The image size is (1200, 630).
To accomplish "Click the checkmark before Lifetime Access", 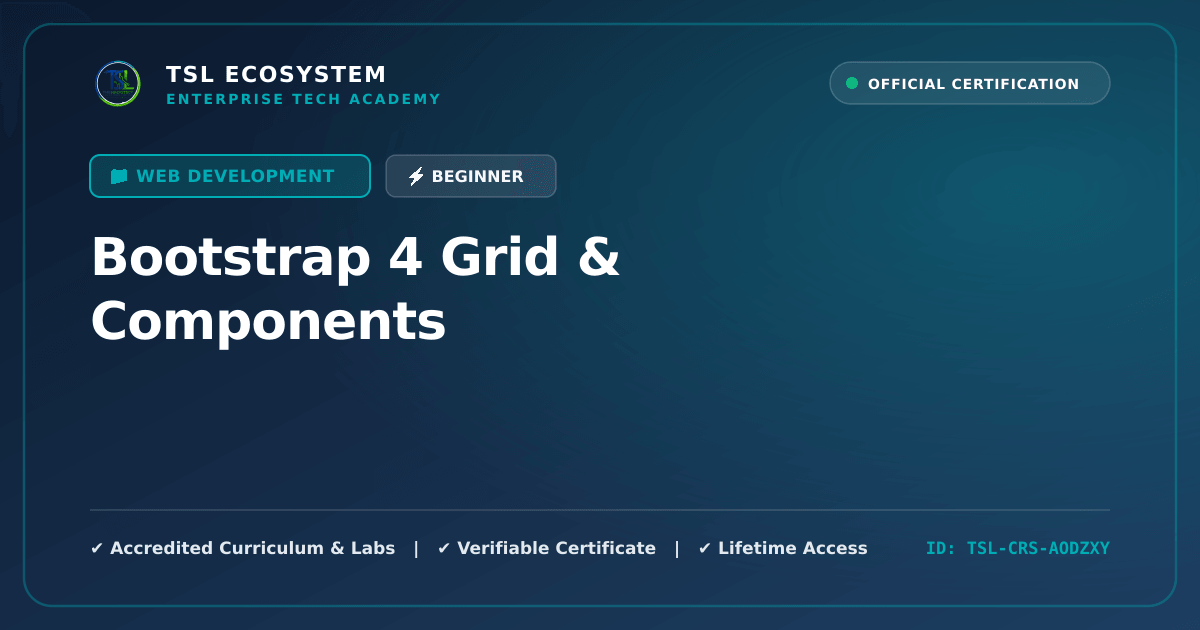I will [x=705, y=548].
